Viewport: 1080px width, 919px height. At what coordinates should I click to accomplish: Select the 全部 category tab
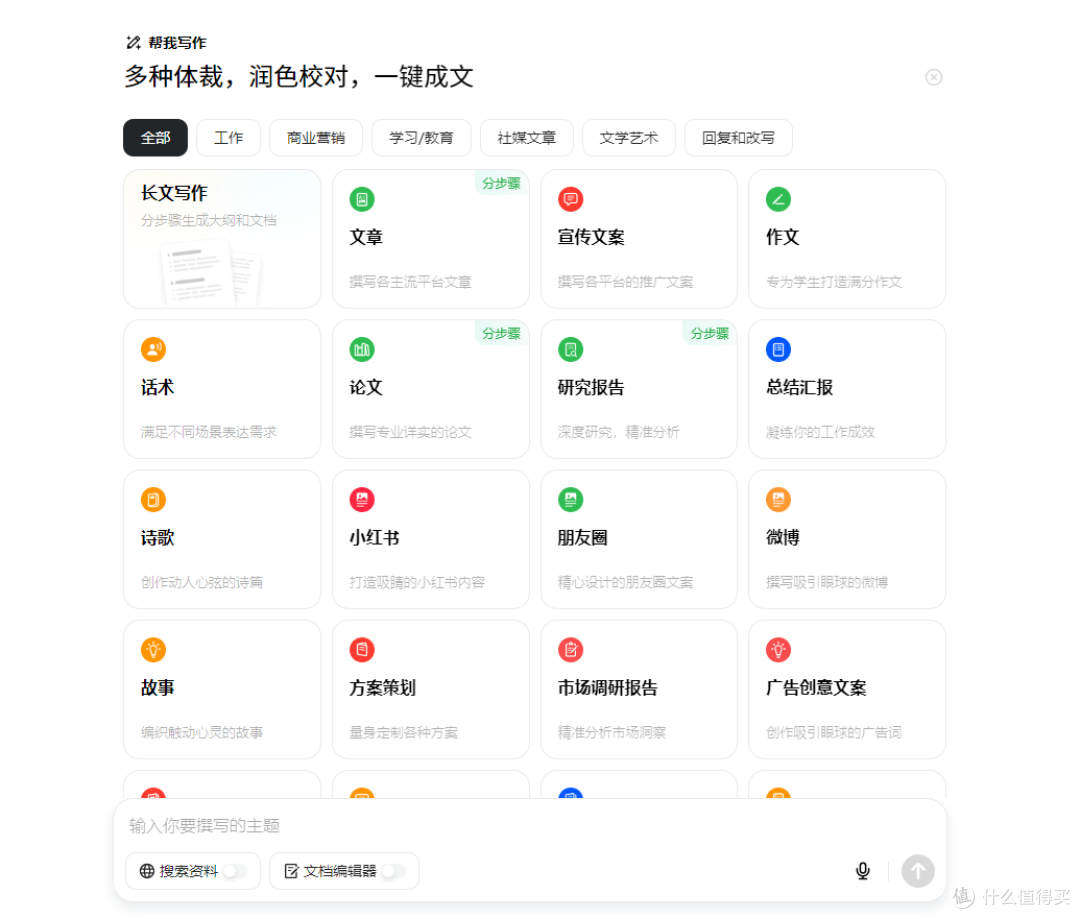click(x=156, y=138)
